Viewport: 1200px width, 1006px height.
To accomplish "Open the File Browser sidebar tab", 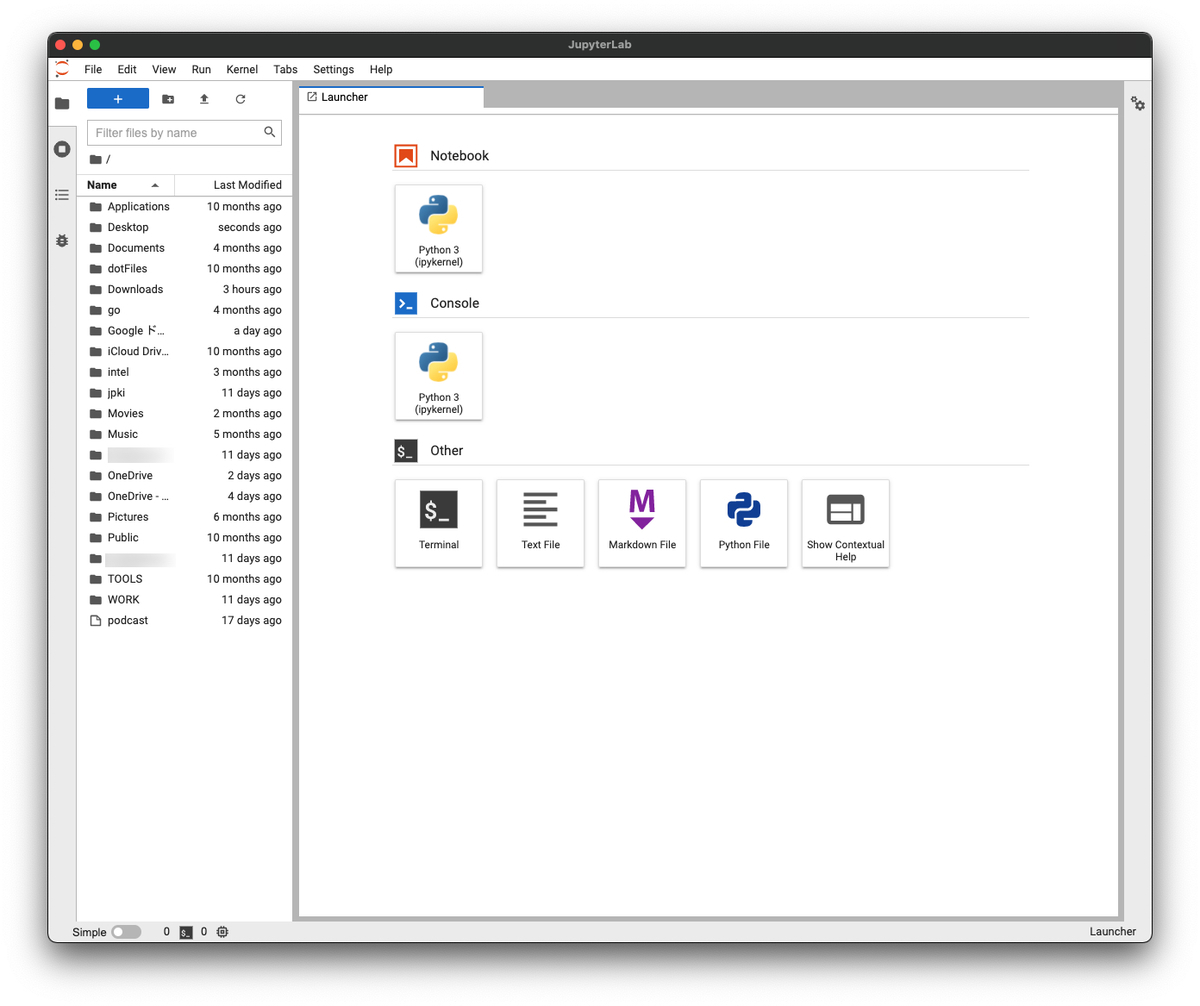I will [x=62, y=103].
